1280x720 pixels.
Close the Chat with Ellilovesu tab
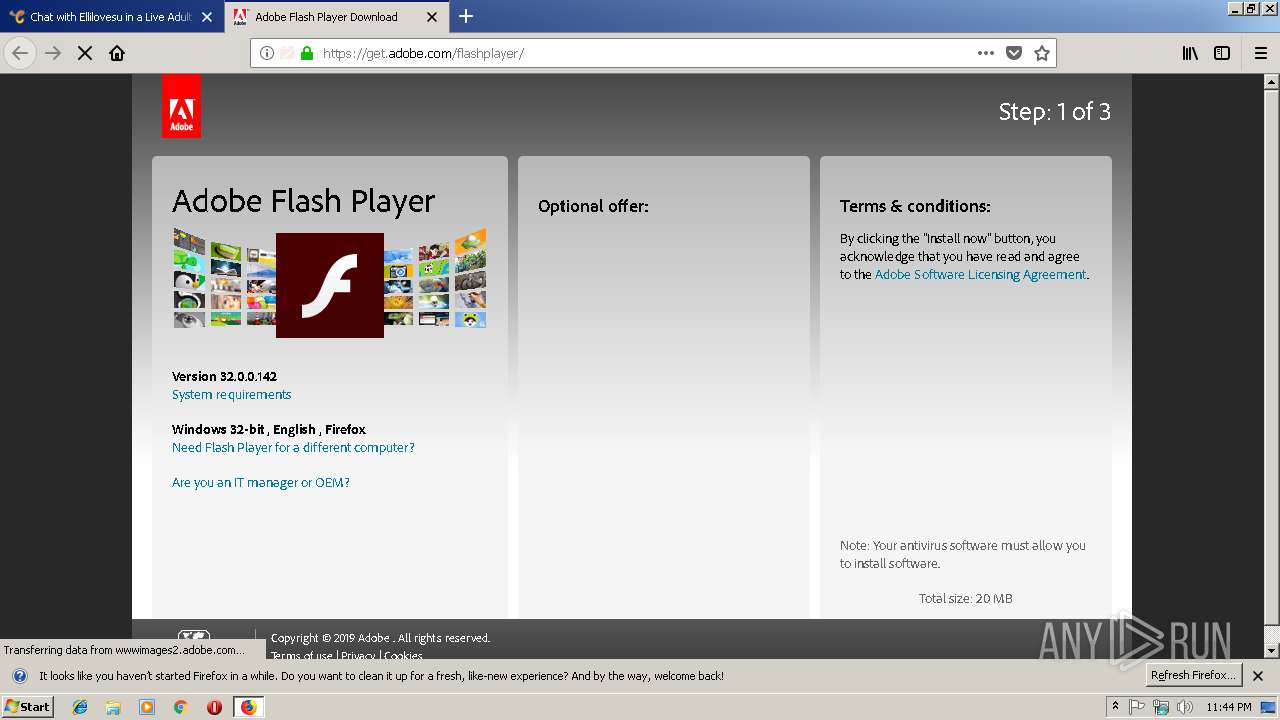[207, 17]
